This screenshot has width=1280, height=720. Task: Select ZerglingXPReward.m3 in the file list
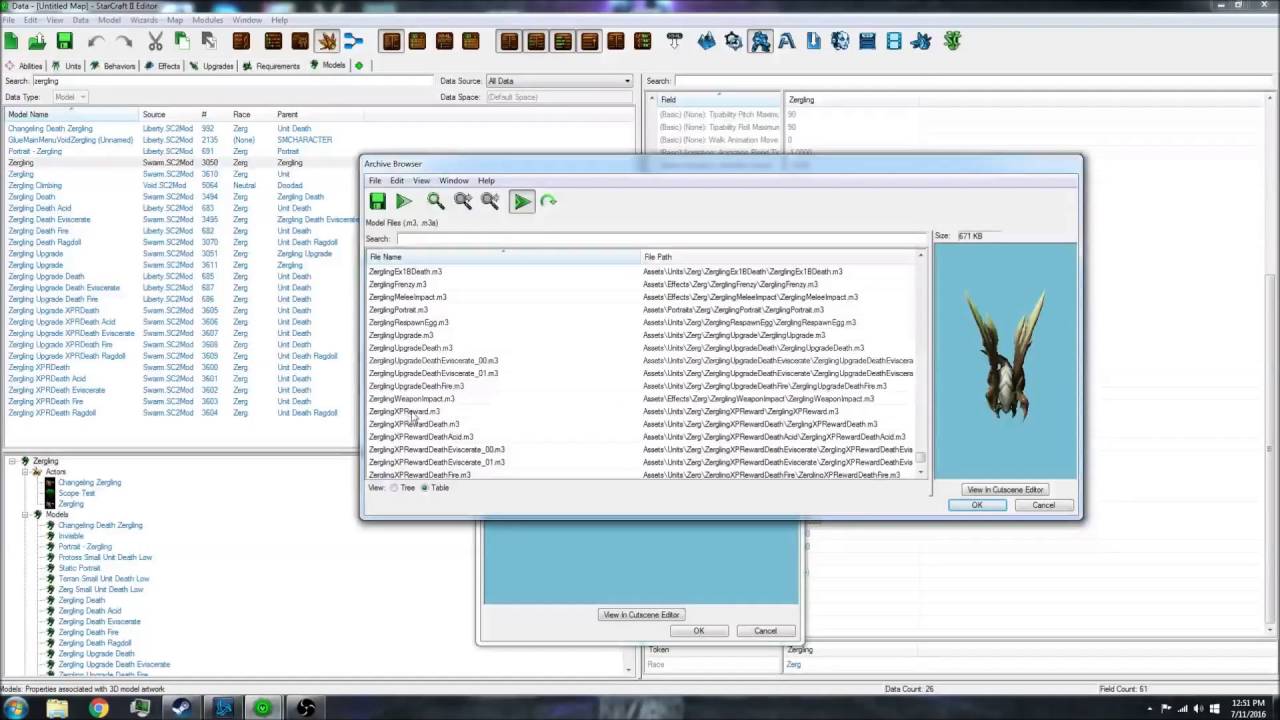tap(404, 411)
